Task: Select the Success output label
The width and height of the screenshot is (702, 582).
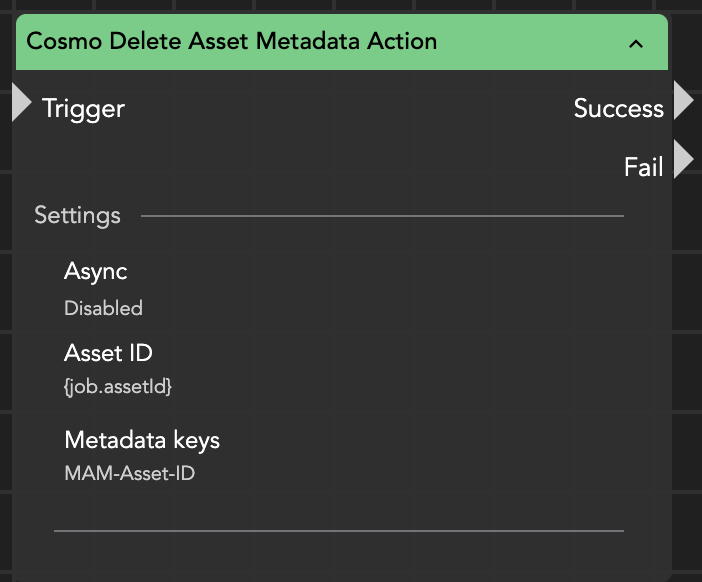Action: point(618,108)
